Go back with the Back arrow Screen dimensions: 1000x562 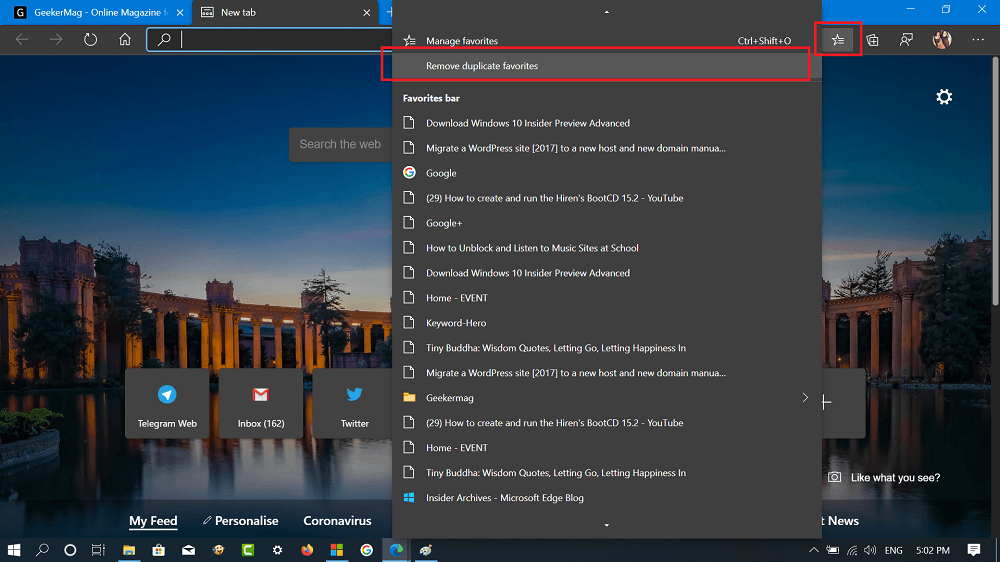click(22, 40)
